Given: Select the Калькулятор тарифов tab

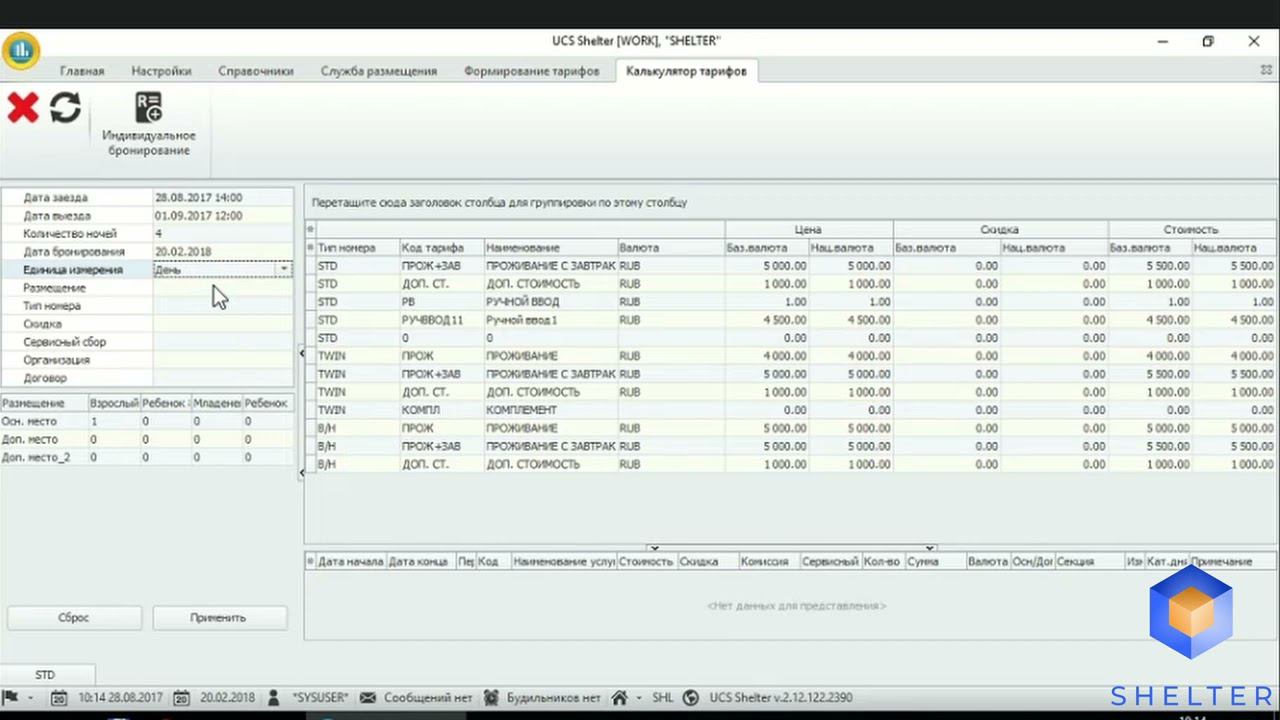Looking at the screenshot, I should (686, 71).
